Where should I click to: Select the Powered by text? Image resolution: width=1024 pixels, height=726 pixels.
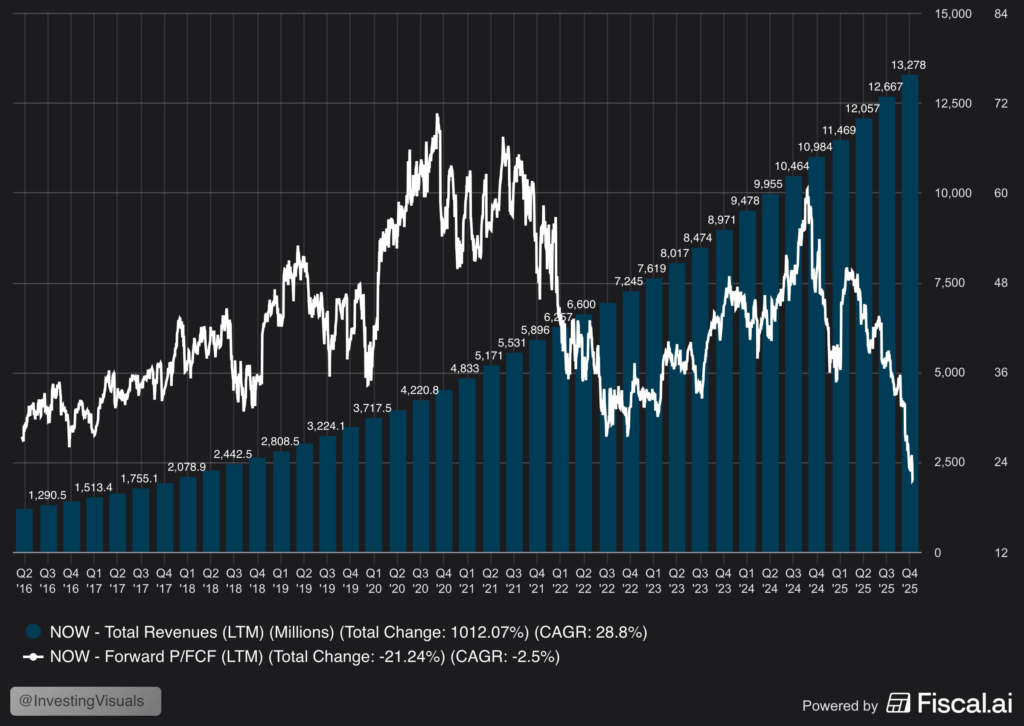(x=840, y=704)
